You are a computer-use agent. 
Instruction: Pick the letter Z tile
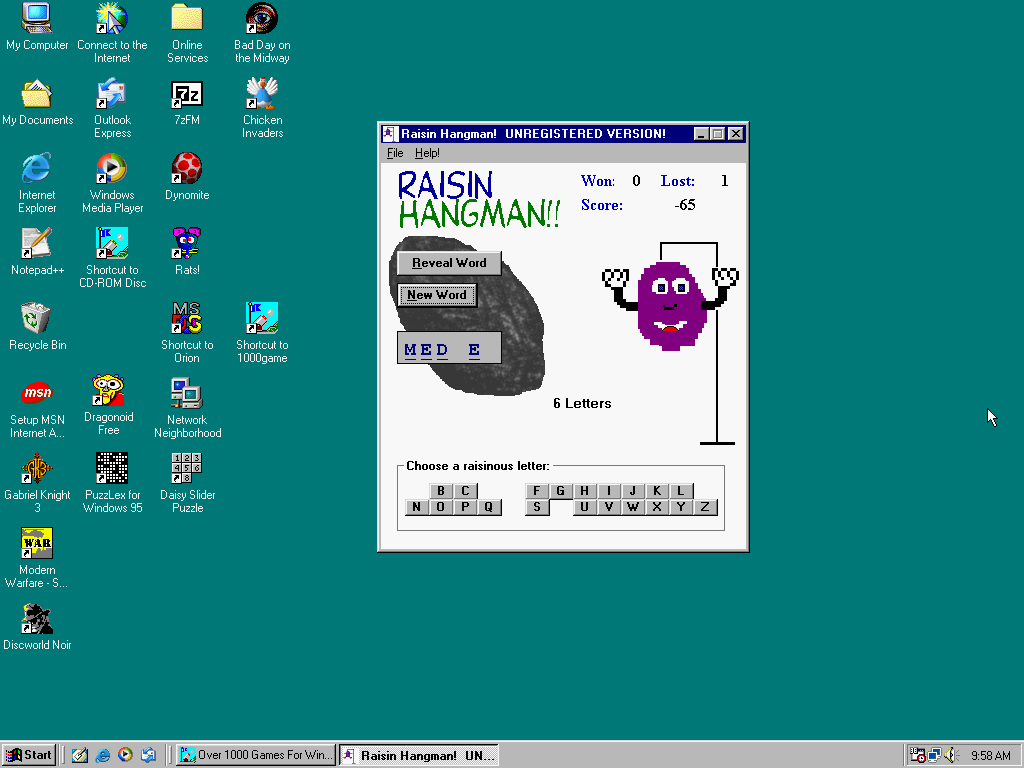click(x=705, y=507)
